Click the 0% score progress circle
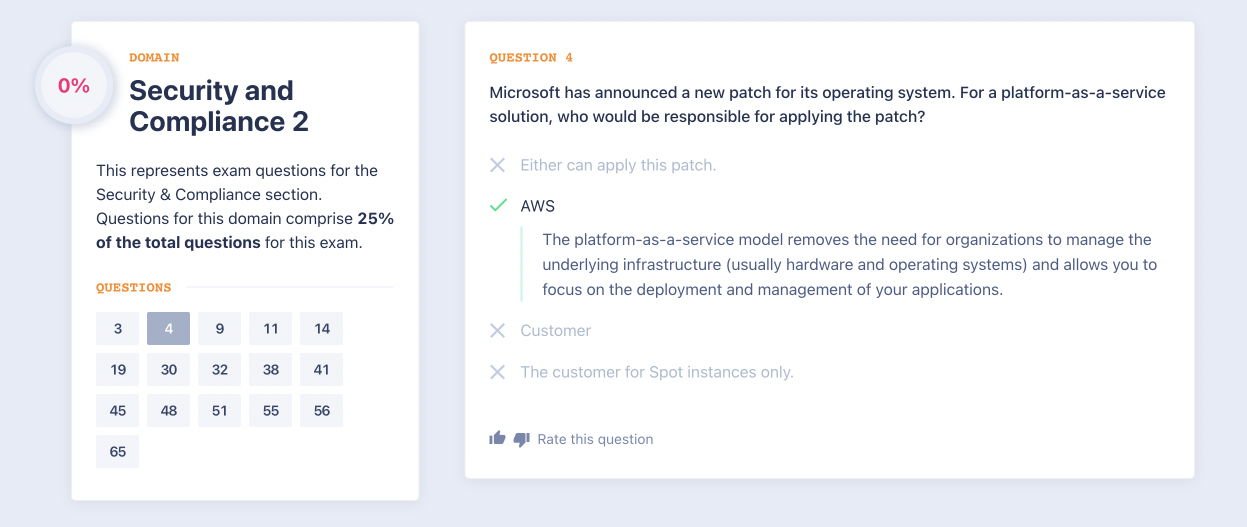 pyautogui.click(x=74, y=86)
